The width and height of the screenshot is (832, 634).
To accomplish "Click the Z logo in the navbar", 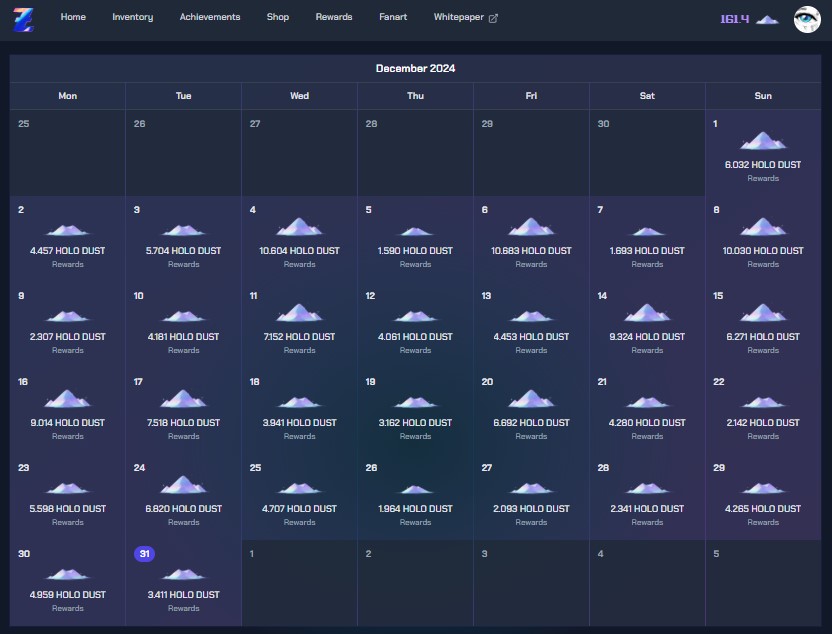I will [23, 18].
